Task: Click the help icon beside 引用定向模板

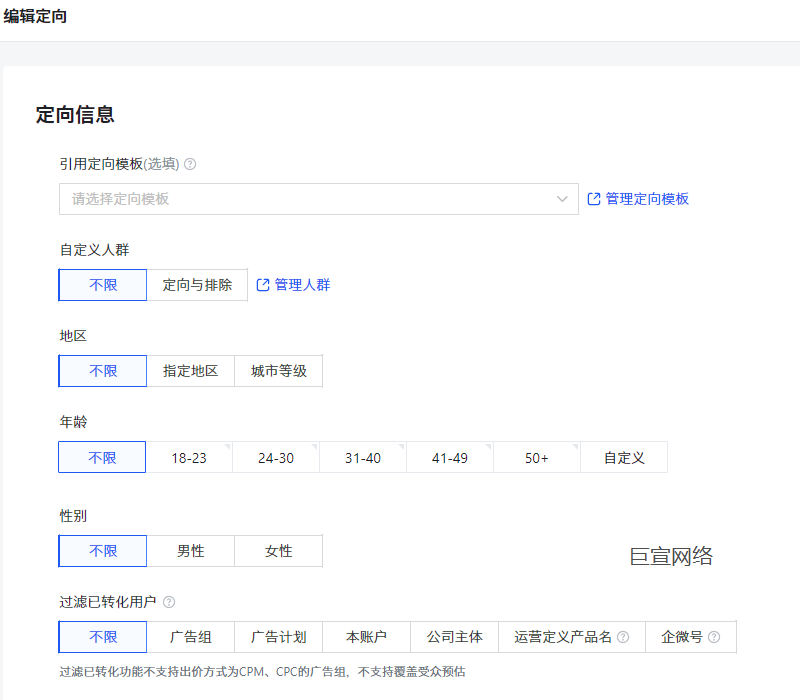Action: pyautogui.click(x=189, y=164)
